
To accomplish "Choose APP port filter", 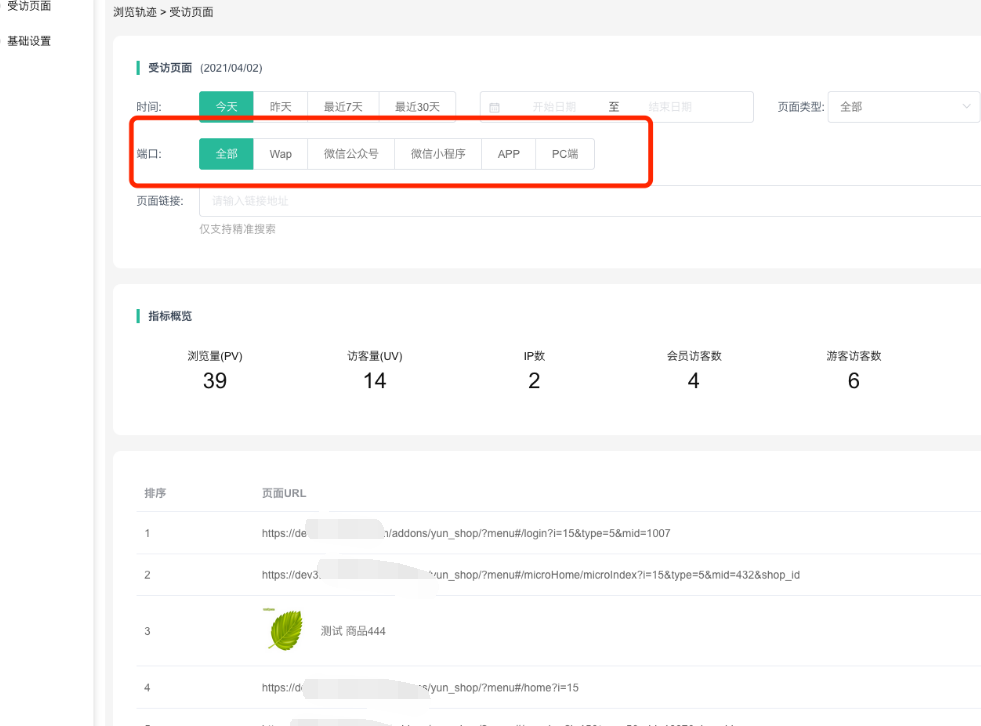I will click(509, 154).
